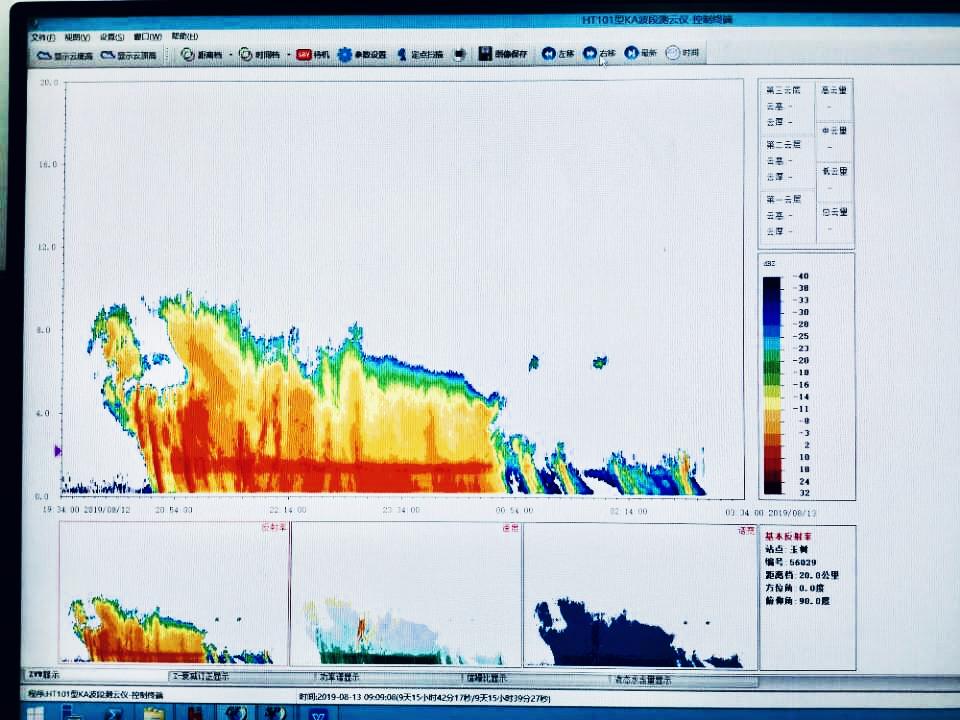
Task: Select the 速度 velocity thumbnail panel
Action: click(x=406, y=595)
